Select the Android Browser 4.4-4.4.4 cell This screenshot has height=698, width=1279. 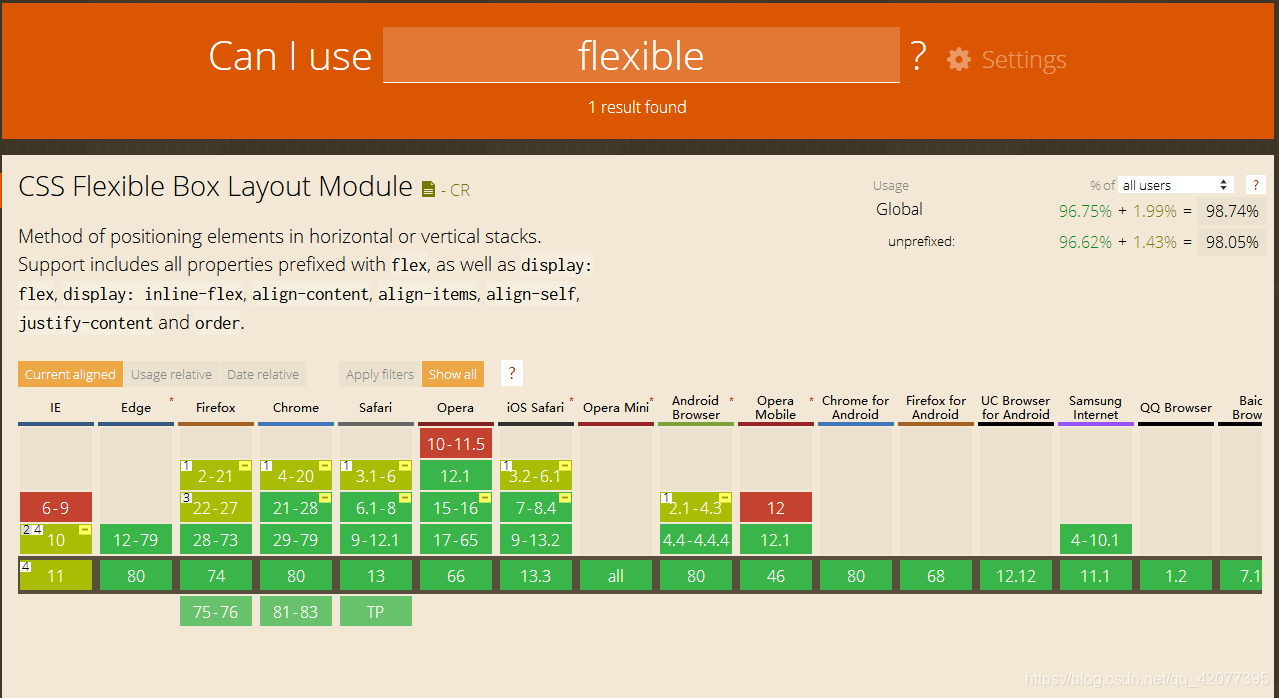(x=696, y=539)
